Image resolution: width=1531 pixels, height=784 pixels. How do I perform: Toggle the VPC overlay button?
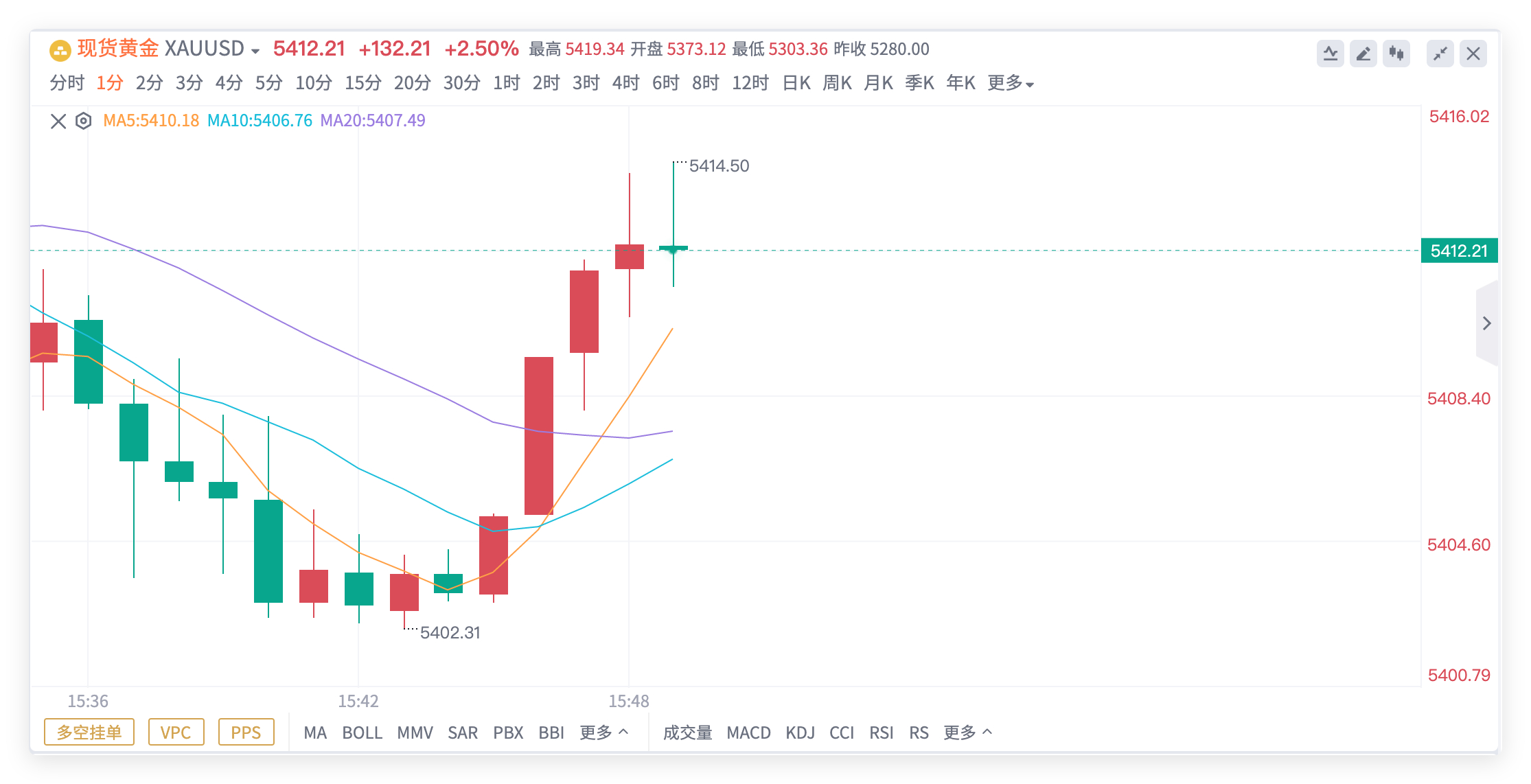point(176,732)
